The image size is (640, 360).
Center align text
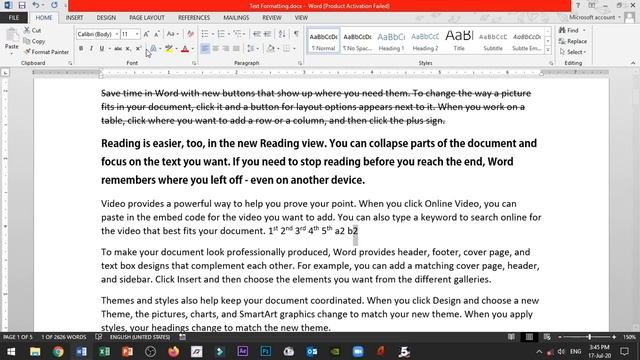click(216, 49)
